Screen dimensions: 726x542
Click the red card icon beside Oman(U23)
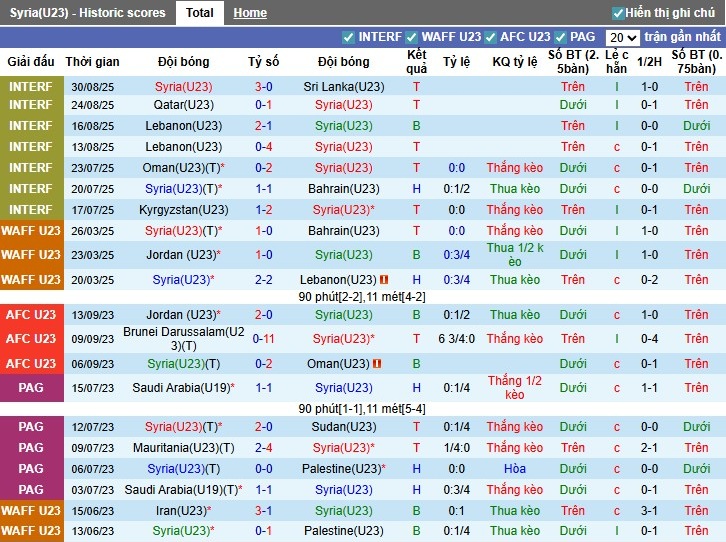point(376,363)
